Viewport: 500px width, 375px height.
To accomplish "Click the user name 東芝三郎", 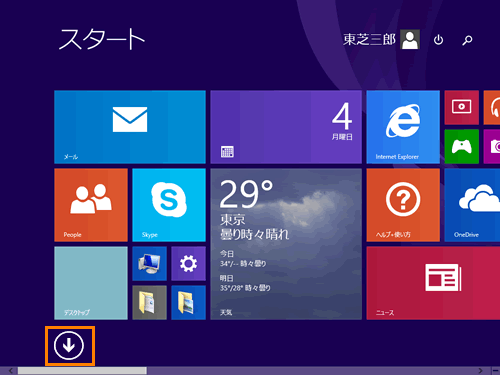I will pyautogui.click(x=369, y=39).
